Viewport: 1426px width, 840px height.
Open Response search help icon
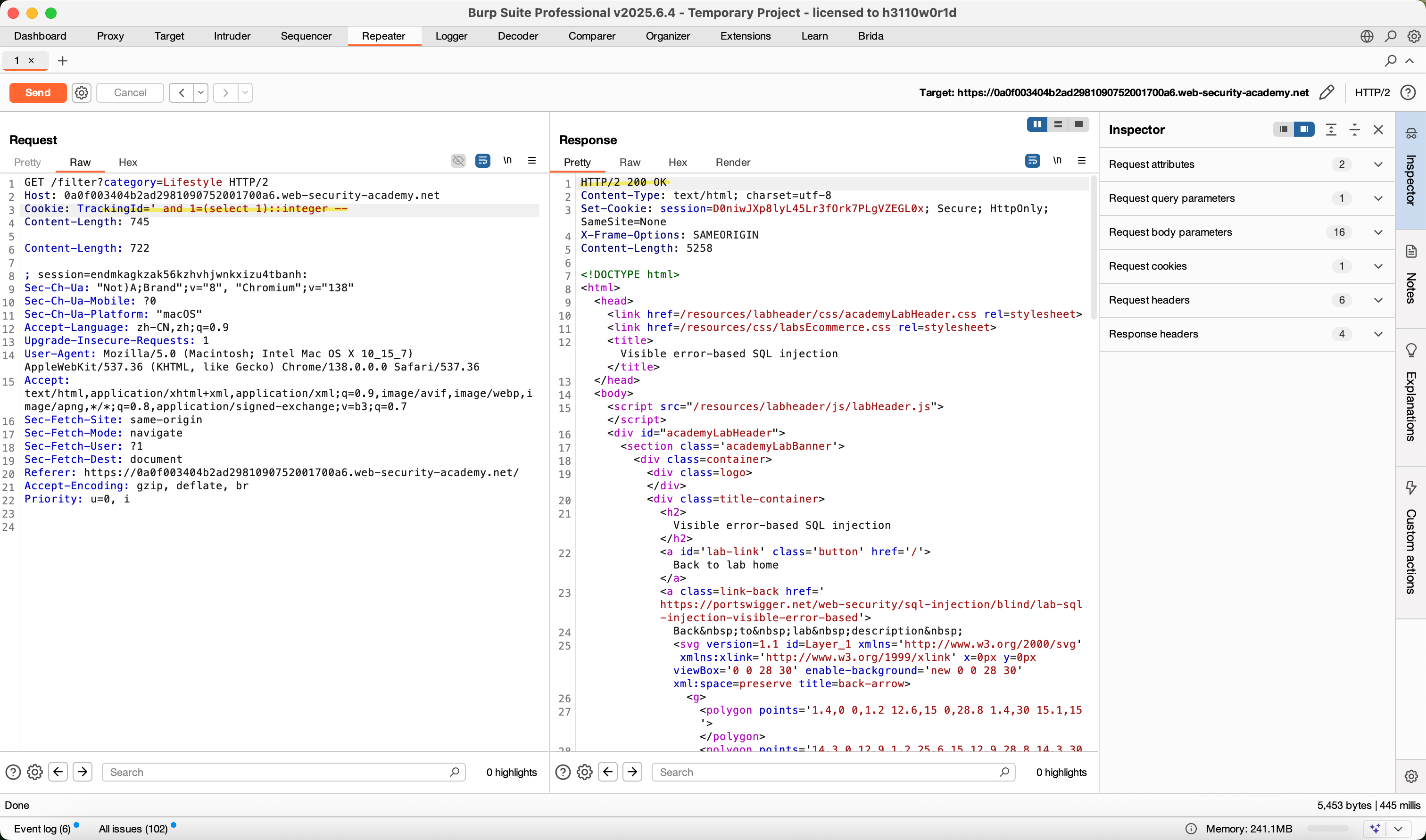[563, 772]
